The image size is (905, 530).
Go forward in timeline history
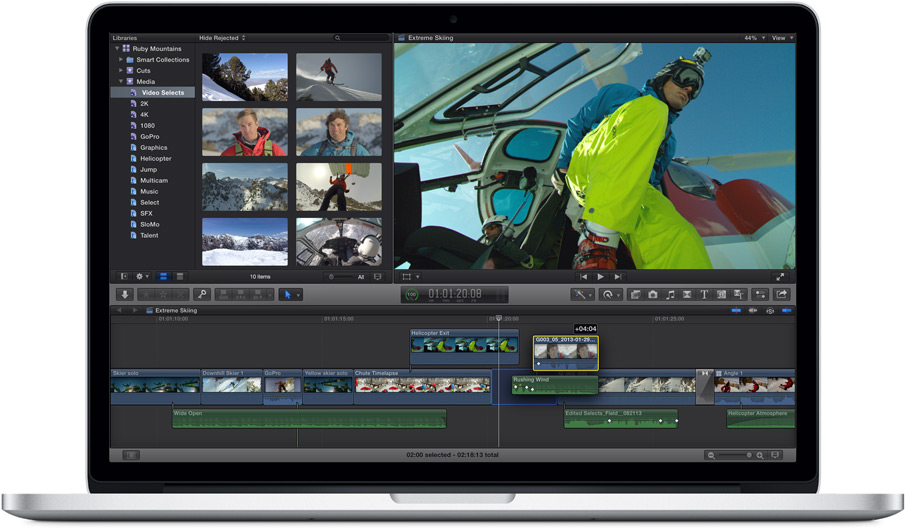135,311
